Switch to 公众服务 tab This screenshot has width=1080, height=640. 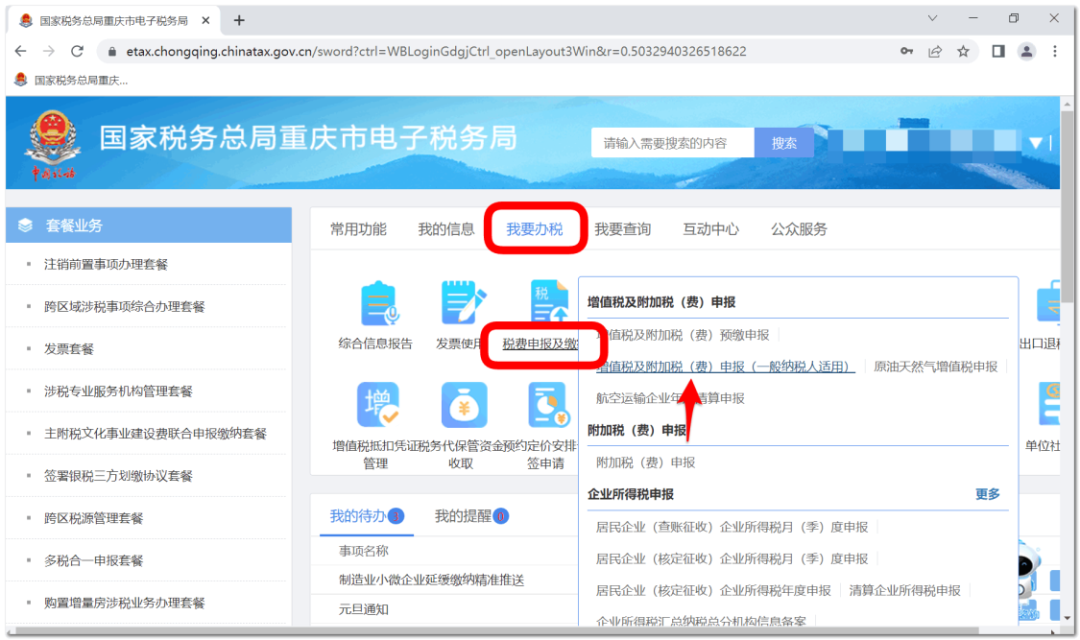coord(799,229)
